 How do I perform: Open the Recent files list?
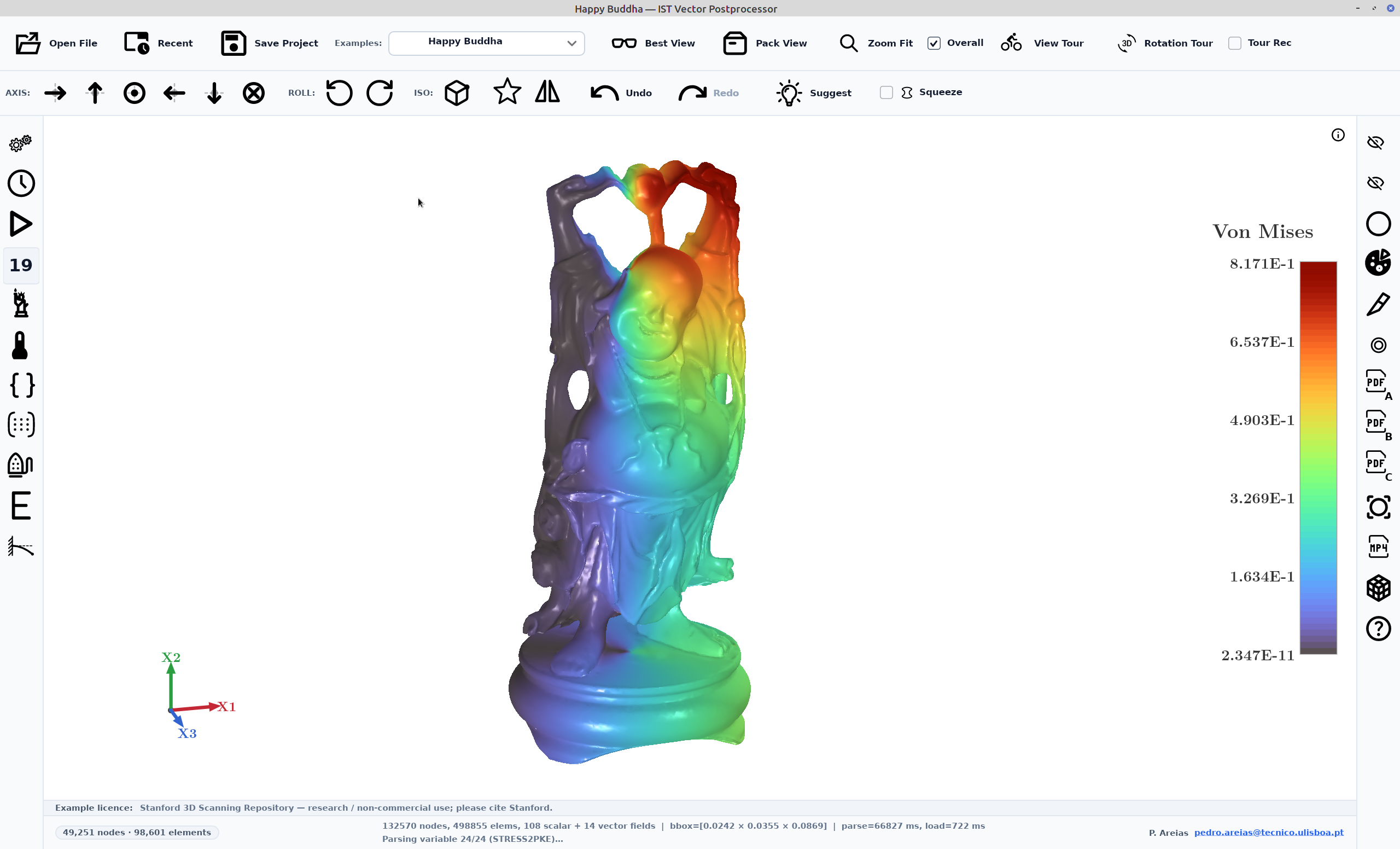(159, 43)
